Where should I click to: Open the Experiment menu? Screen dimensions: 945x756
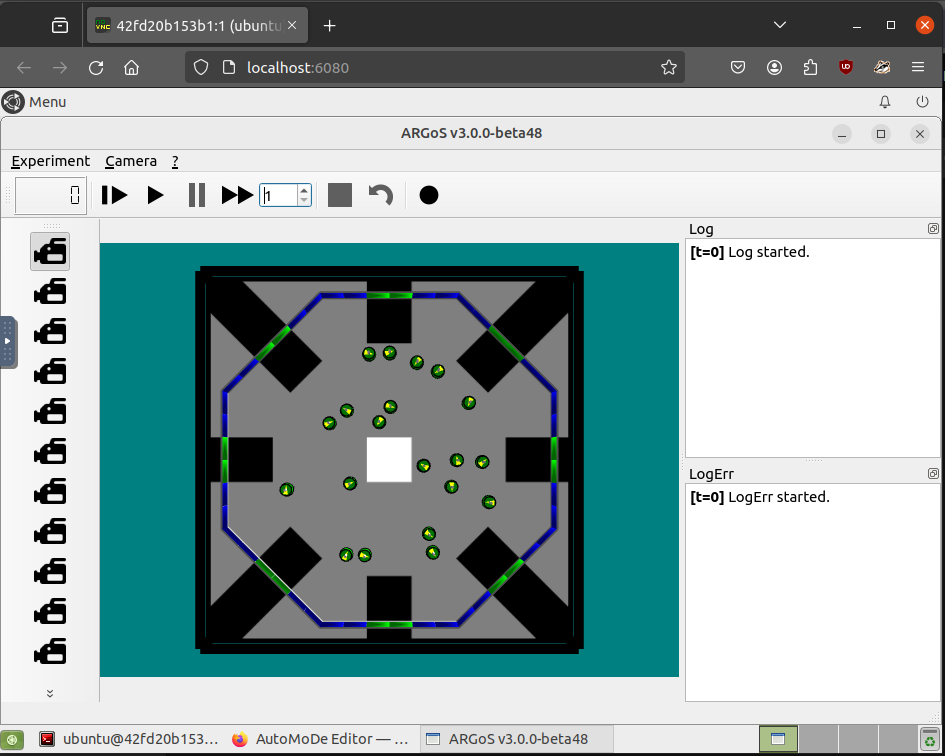[51, 161]
